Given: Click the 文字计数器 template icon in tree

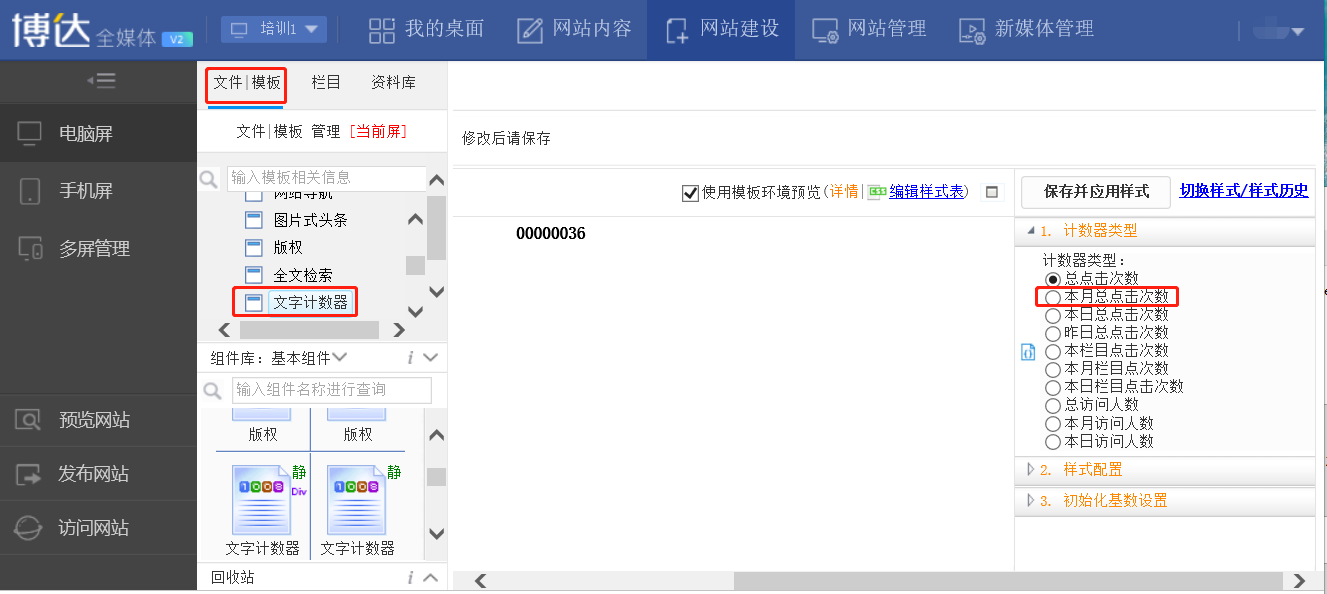Looking at the screenshot, I should click(x=254, y=302).
